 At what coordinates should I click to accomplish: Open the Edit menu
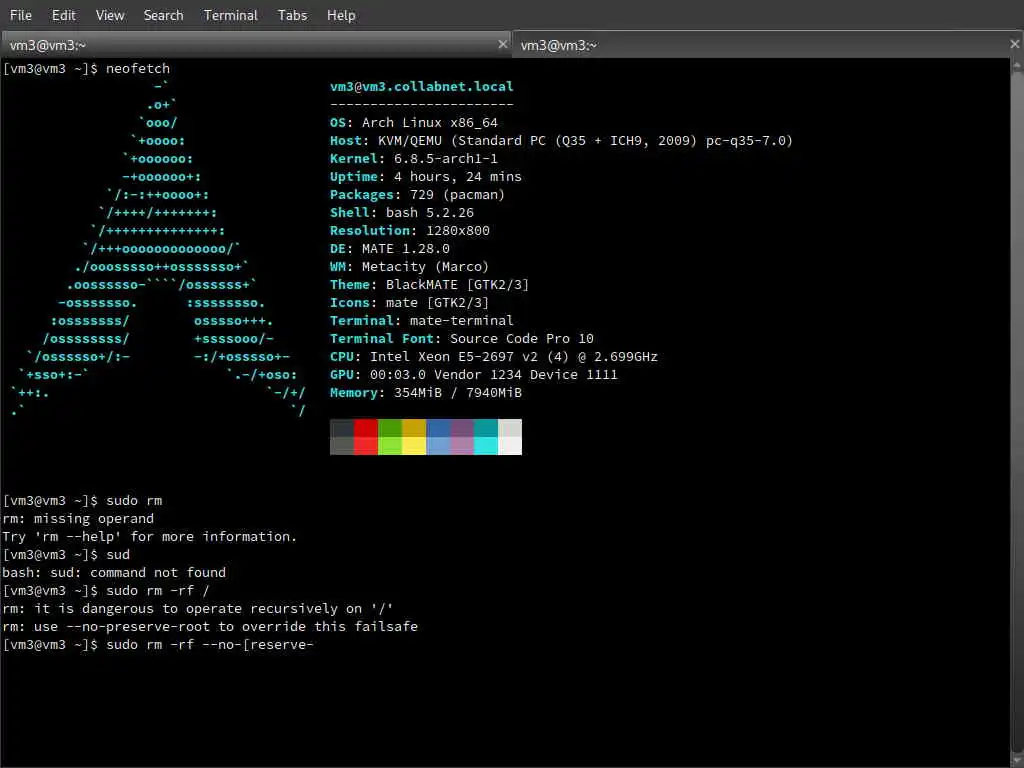click(63, 15)
